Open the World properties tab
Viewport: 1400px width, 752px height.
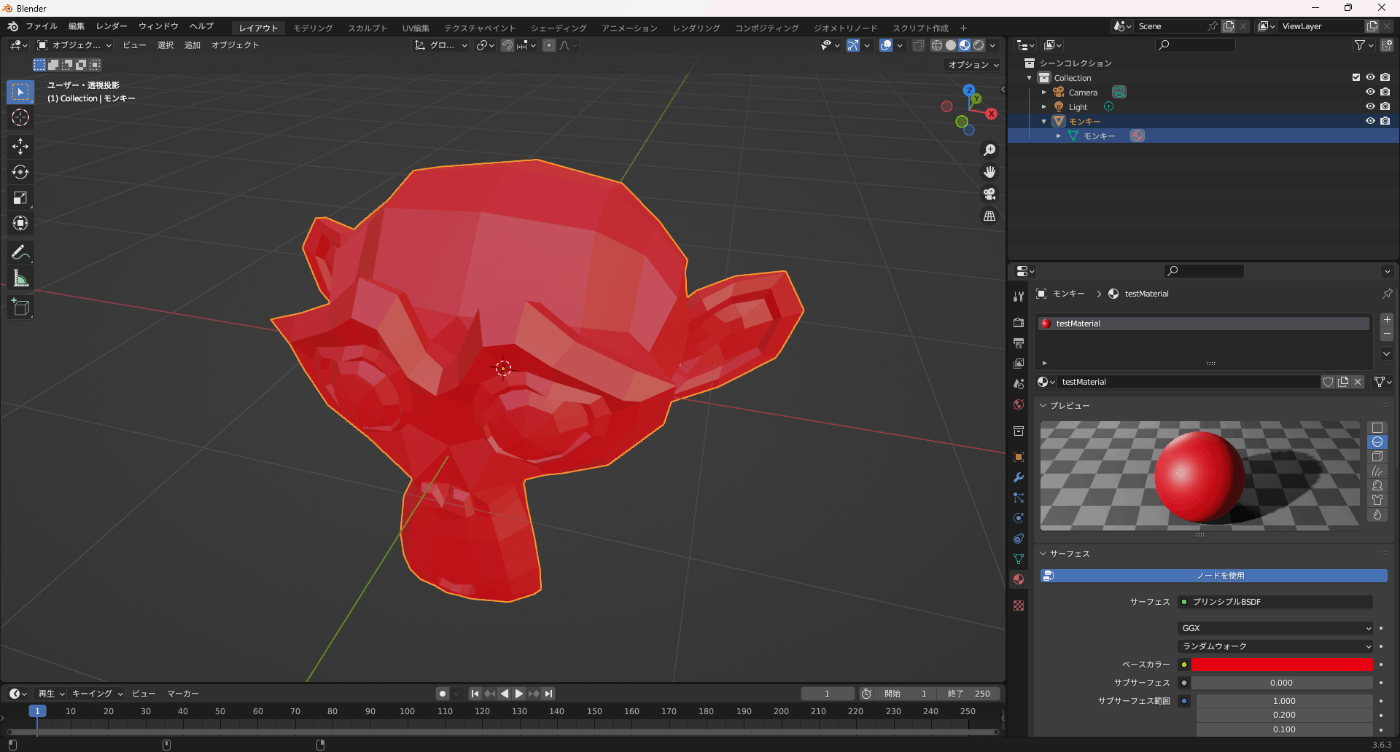coord(1018,405)
